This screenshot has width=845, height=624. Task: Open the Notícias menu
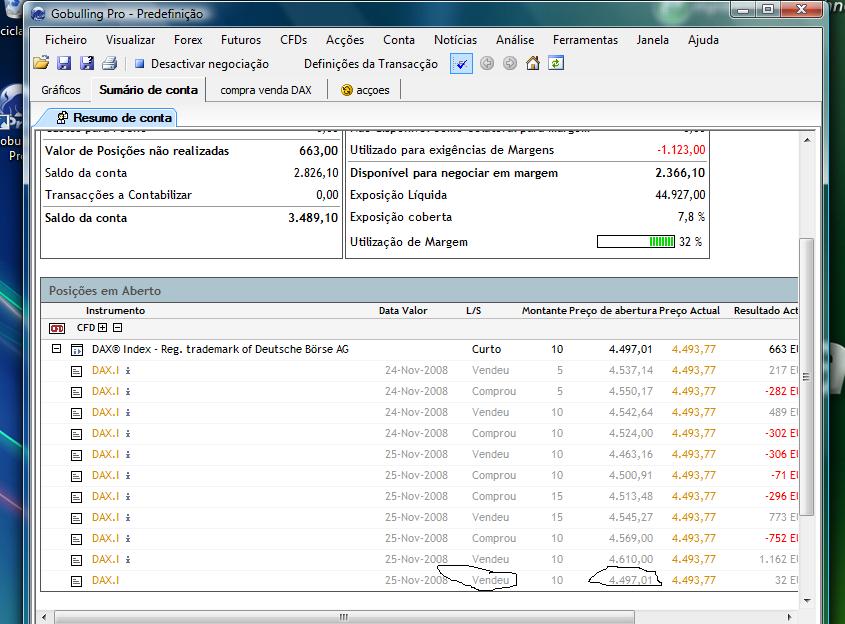coord(455,40)
